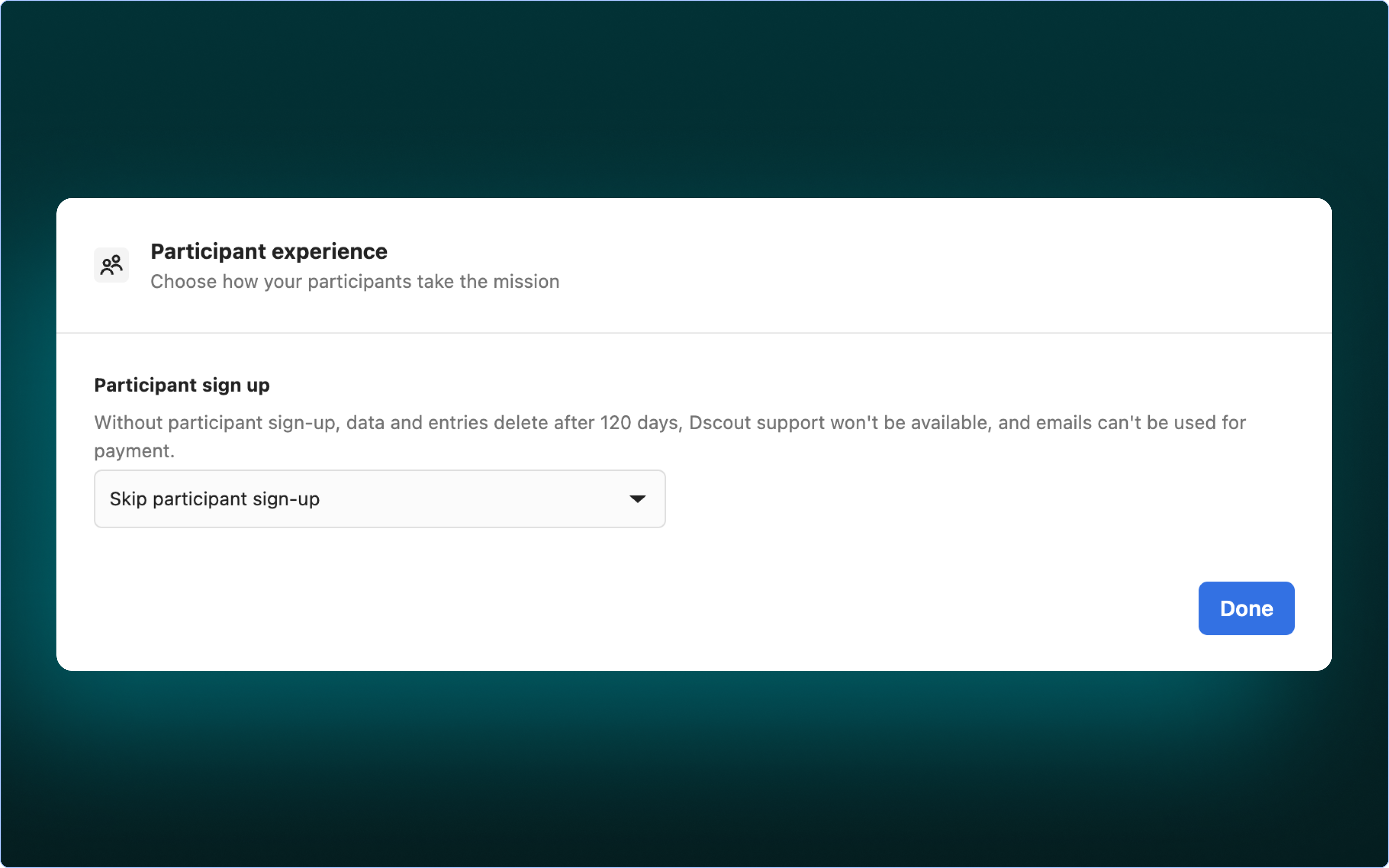Select the Participant sign up label
The image size is (1389, 868).
click(181, 385)
